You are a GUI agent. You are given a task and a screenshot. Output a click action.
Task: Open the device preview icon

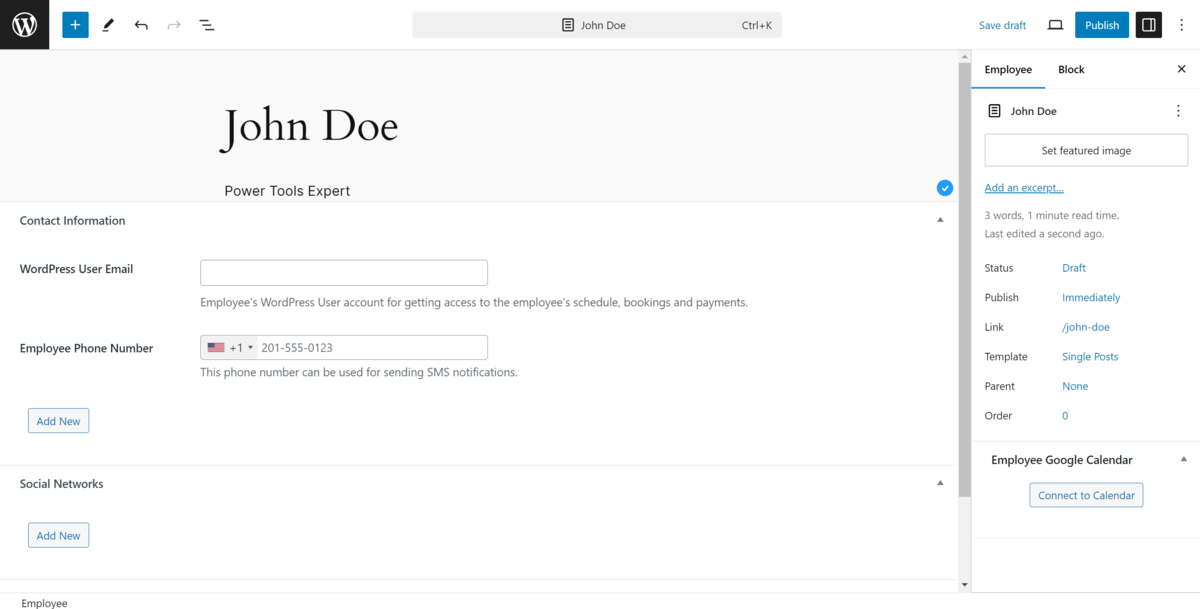1055,25
